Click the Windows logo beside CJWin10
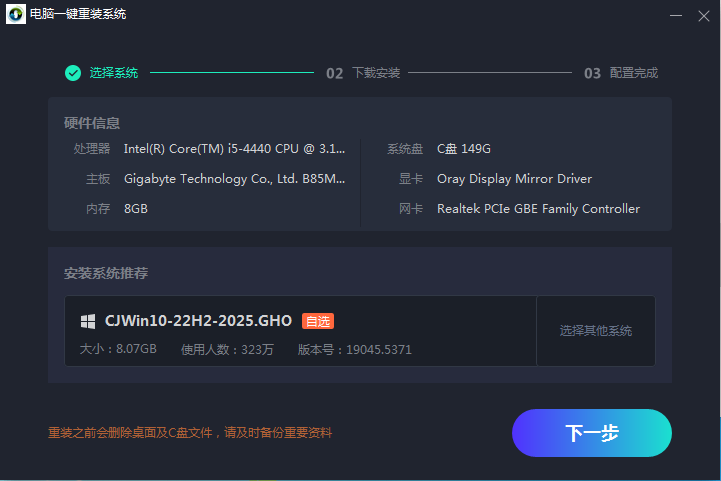The height and width of the screenshot is (481, 721). pyautogui.click(x=88, y=321)
